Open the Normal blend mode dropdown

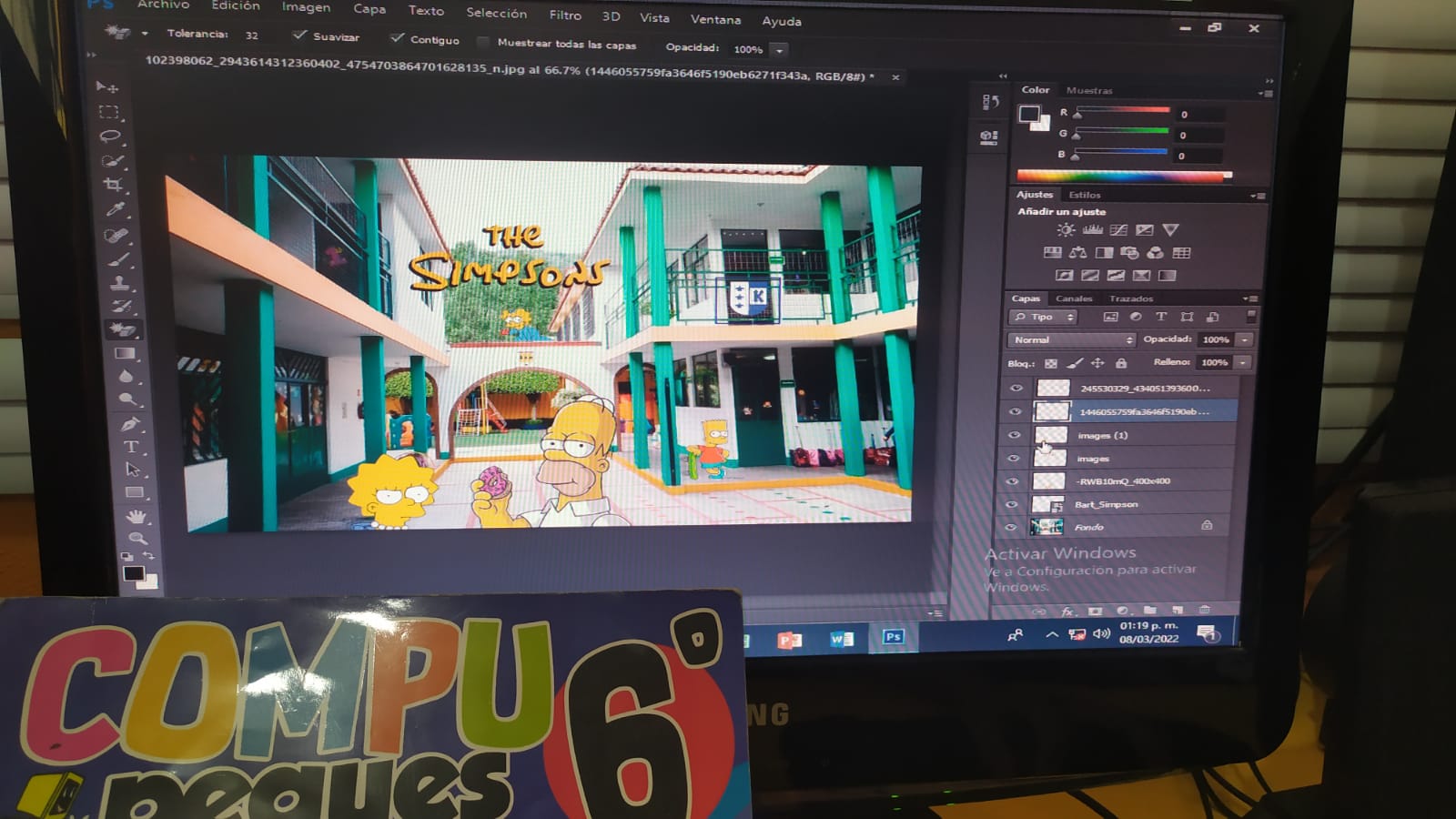click(x=1071, y=339)
